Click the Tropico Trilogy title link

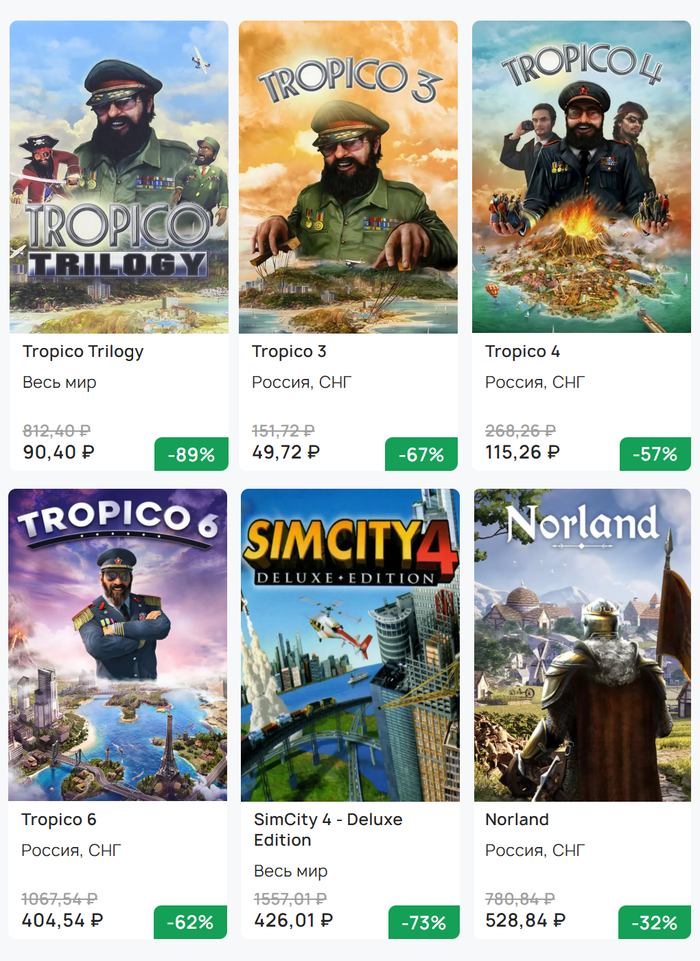coord(83,352)
